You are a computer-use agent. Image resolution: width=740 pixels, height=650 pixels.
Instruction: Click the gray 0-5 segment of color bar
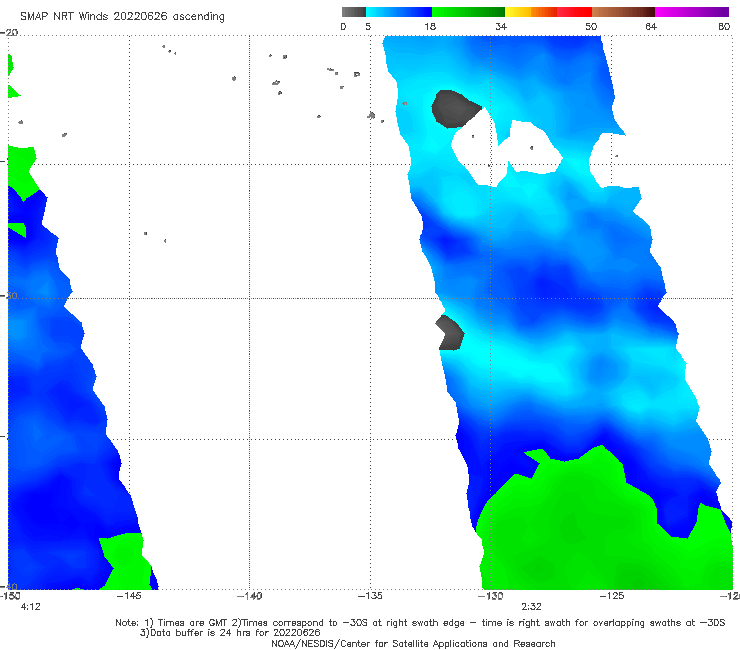click(354, 12)
